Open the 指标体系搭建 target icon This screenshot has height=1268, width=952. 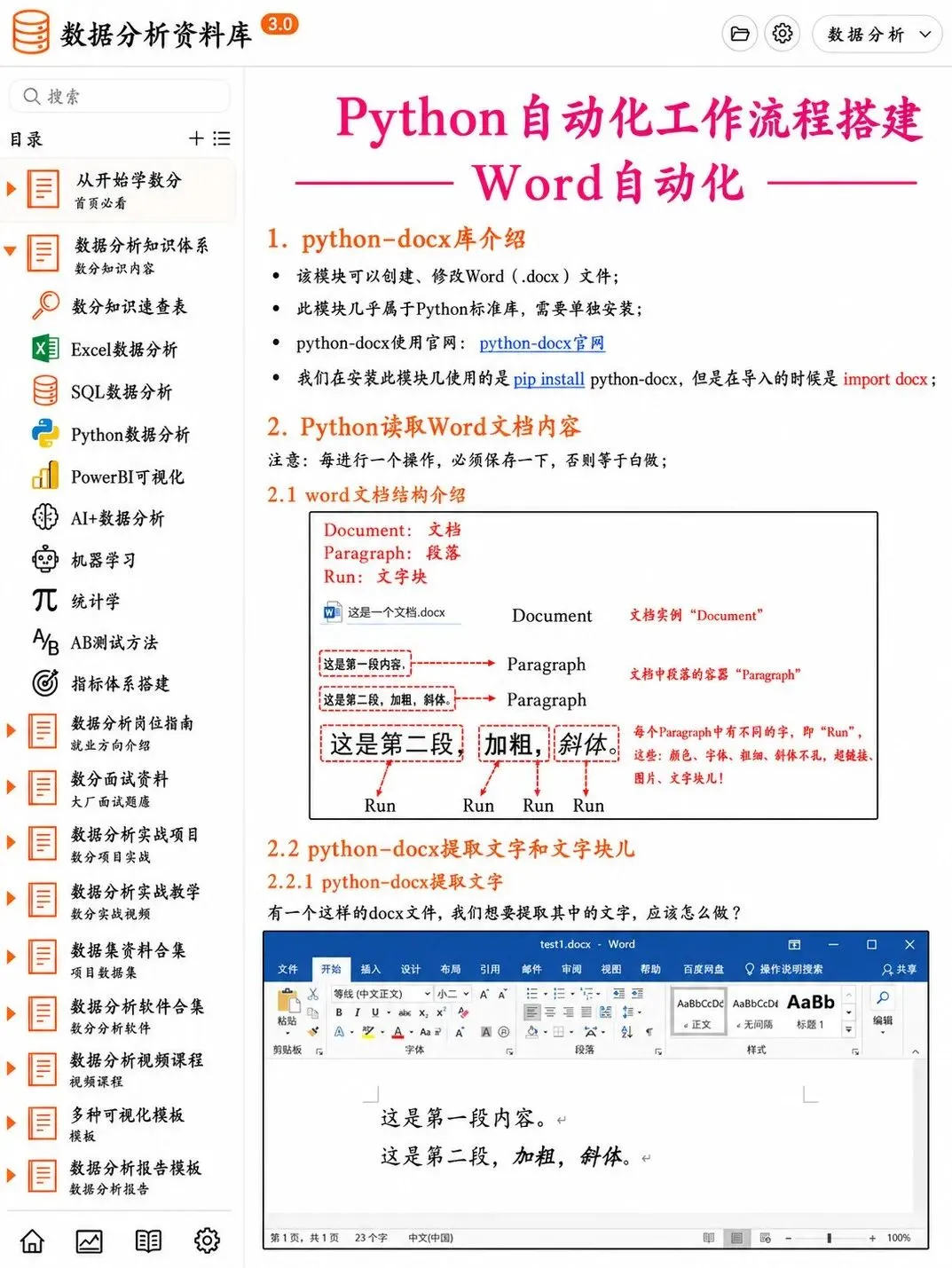(x=45, y=682)
